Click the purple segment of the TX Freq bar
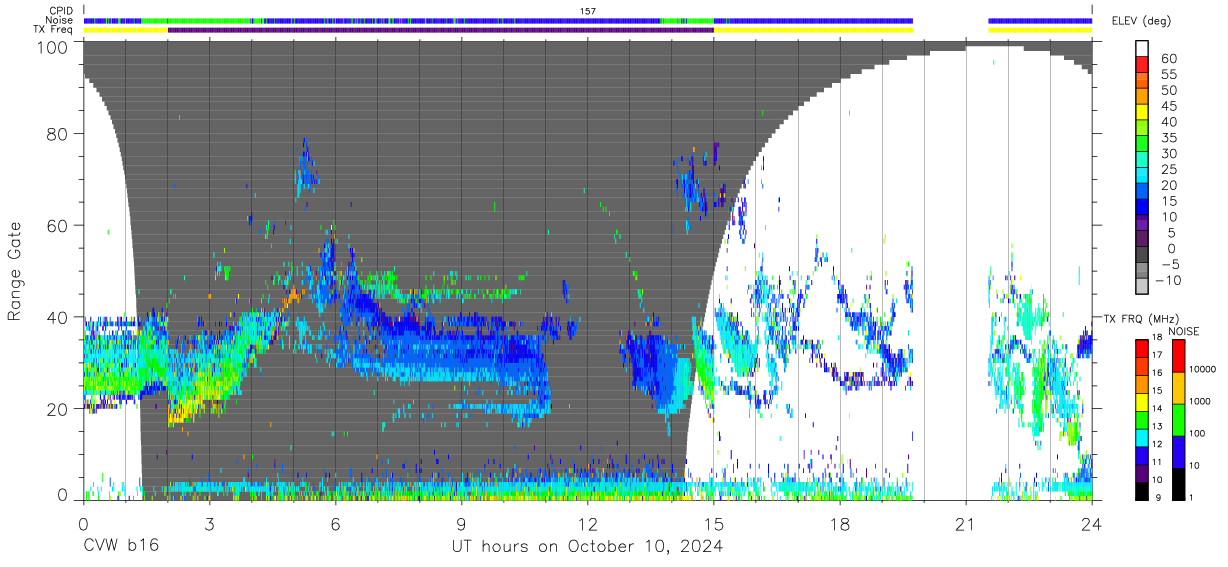The width and height of the screenshot is (1228, 567). (x=441, y=30)
